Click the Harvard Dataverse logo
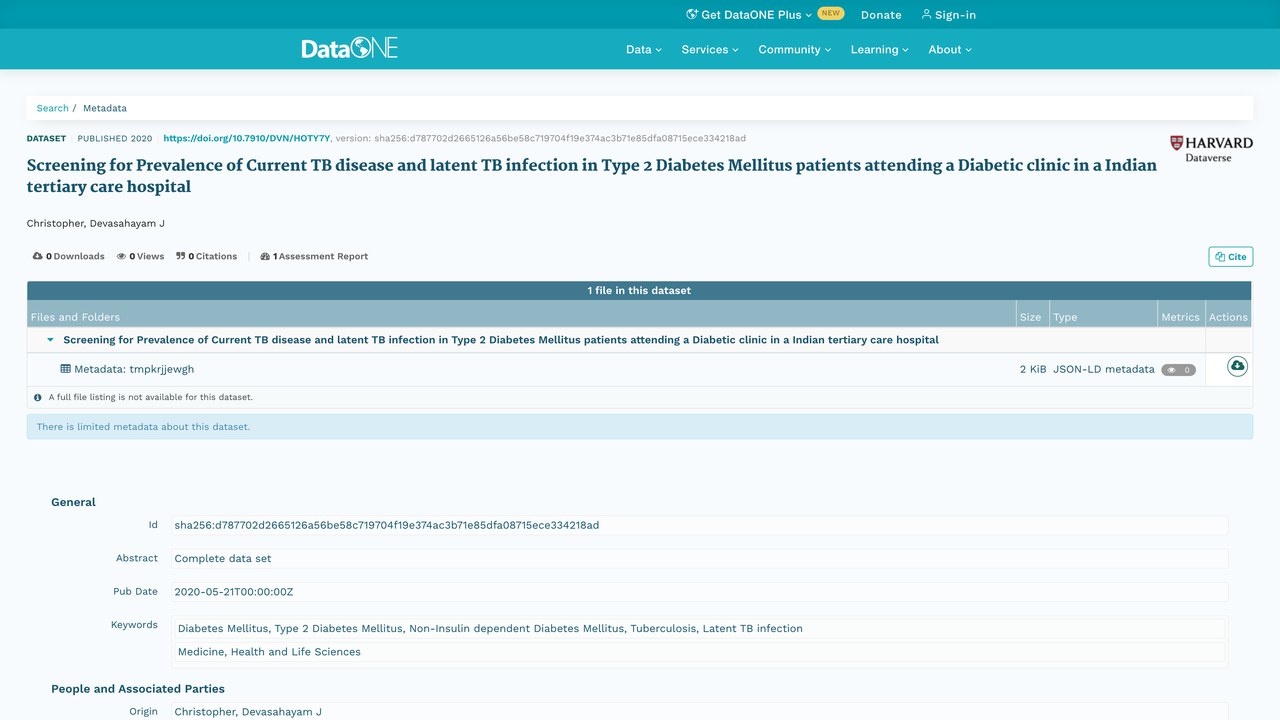The width and height of the screenshot is (1280, 720). click(1211, 149)
